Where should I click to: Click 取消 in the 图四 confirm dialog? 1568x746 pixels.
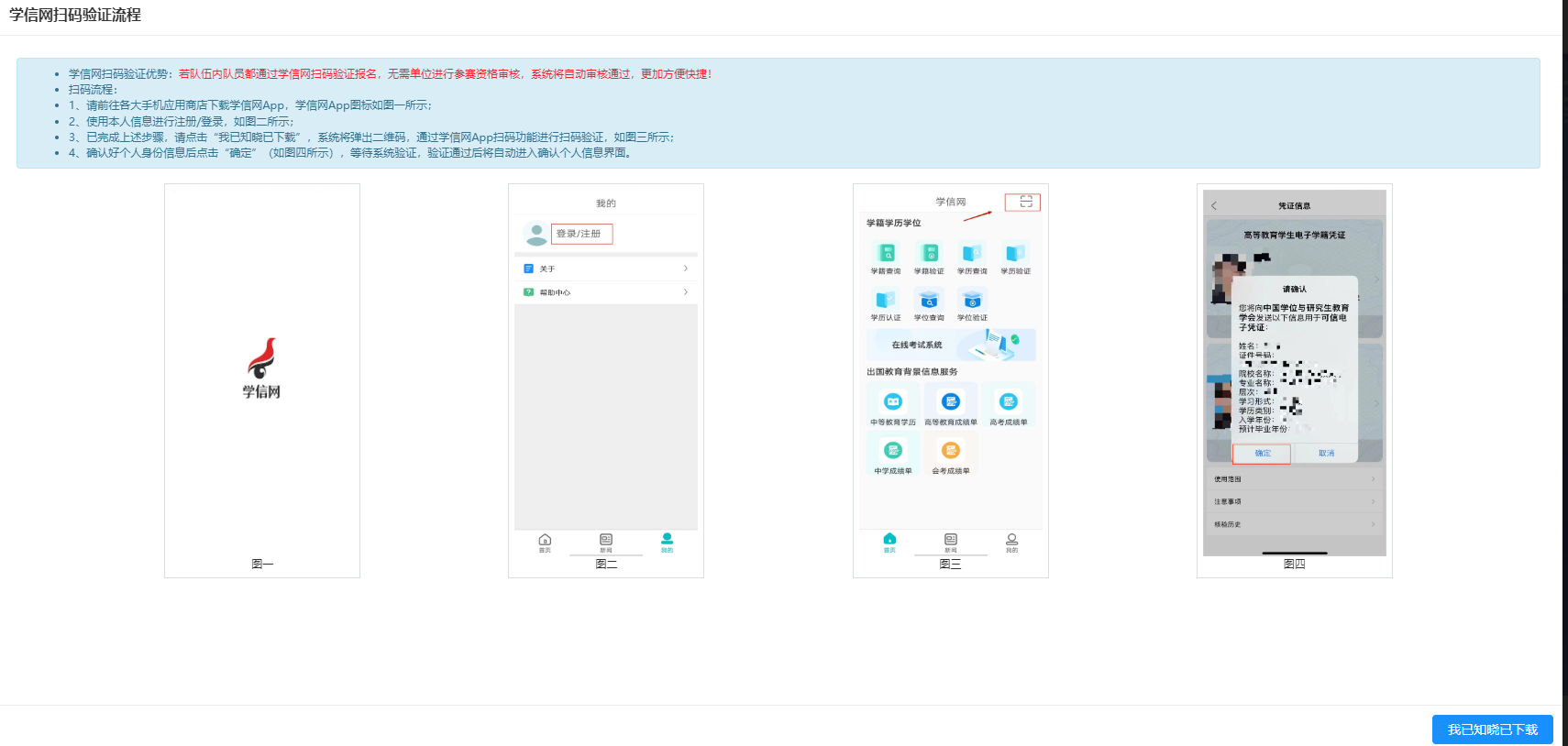coord(1326,454)
